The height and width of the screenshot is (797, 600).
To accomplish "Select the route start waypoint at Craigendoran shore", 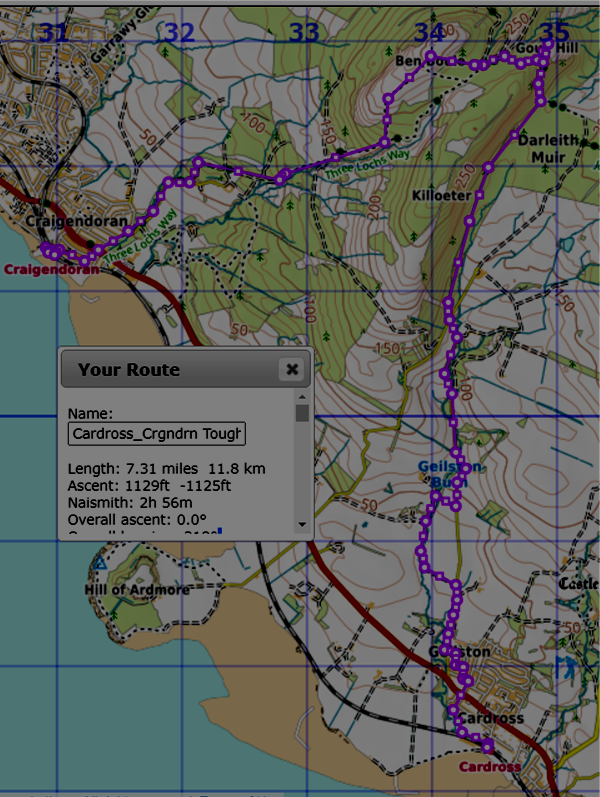I will [x=45, y=247].
